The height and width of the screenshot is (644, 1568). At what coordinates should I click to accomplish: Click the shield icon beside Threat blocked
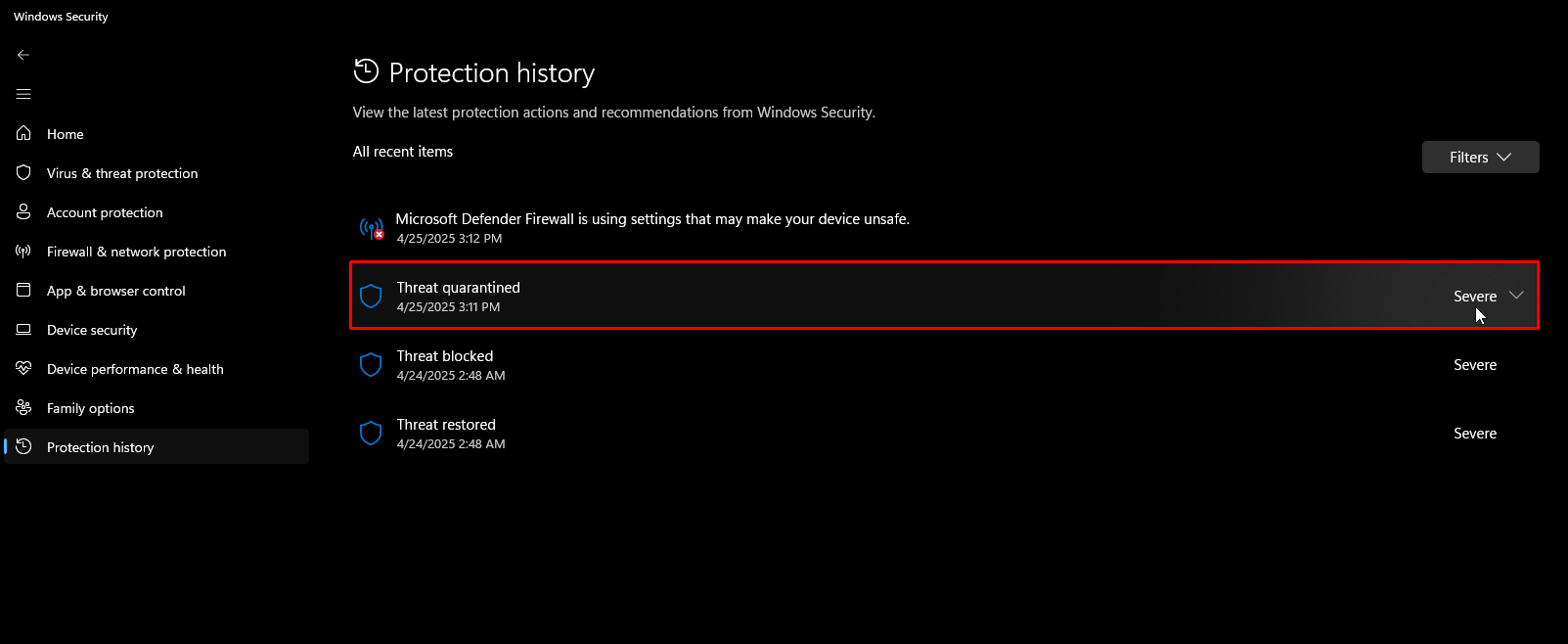[371, 365]
